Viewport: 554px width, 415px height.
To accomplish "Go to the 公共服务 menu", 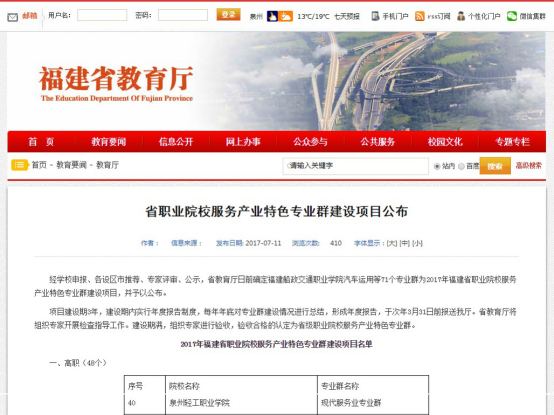I will coord(378,142).
